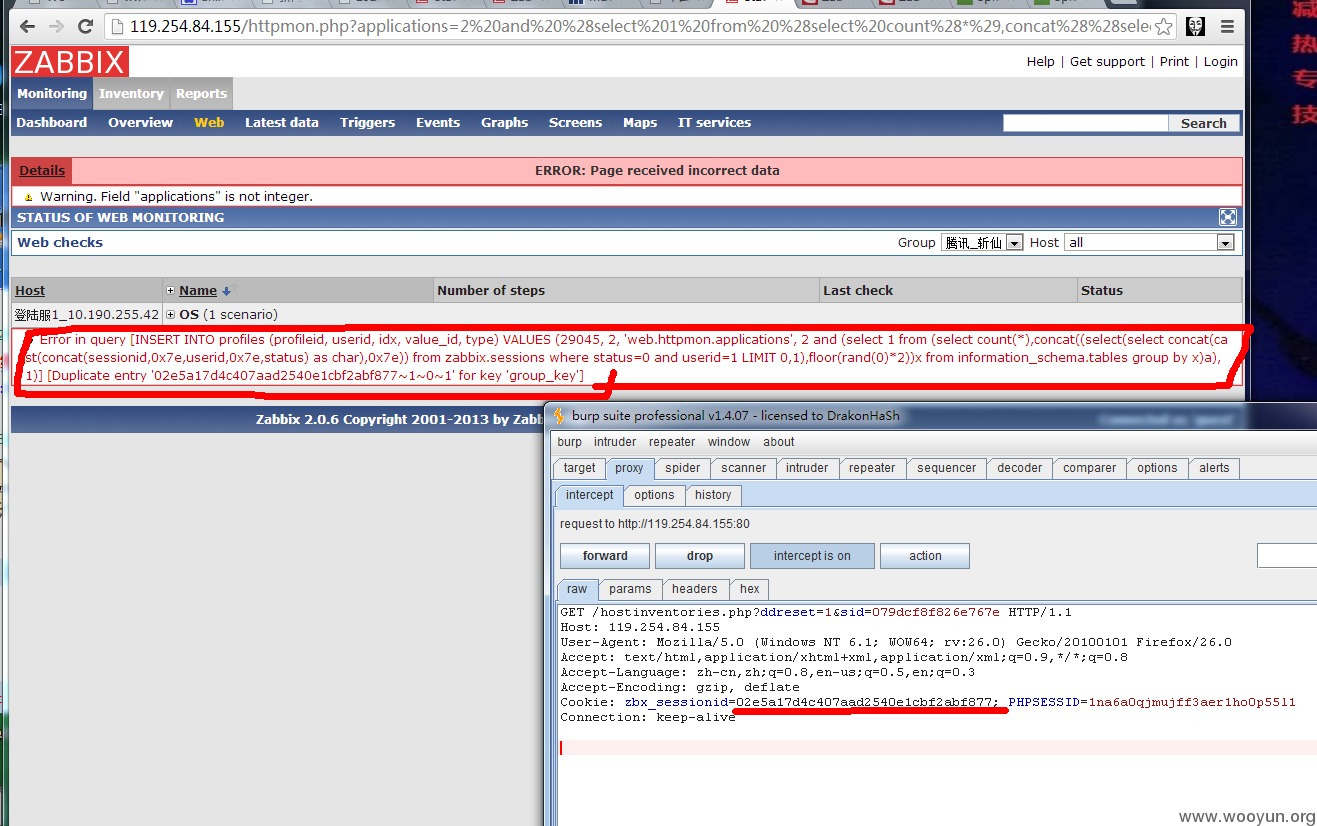1317x826 pixels.
Task: Sort by the Host column header
Action: 30,291
